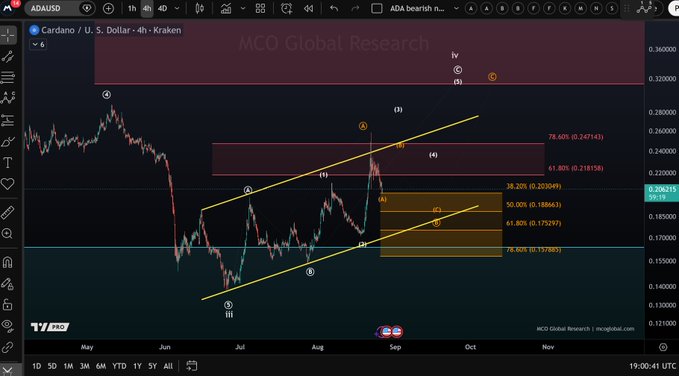Screen dimensions: 679x376
Task: Click the K quick button in toolbar
Action: tap(565, 8)
